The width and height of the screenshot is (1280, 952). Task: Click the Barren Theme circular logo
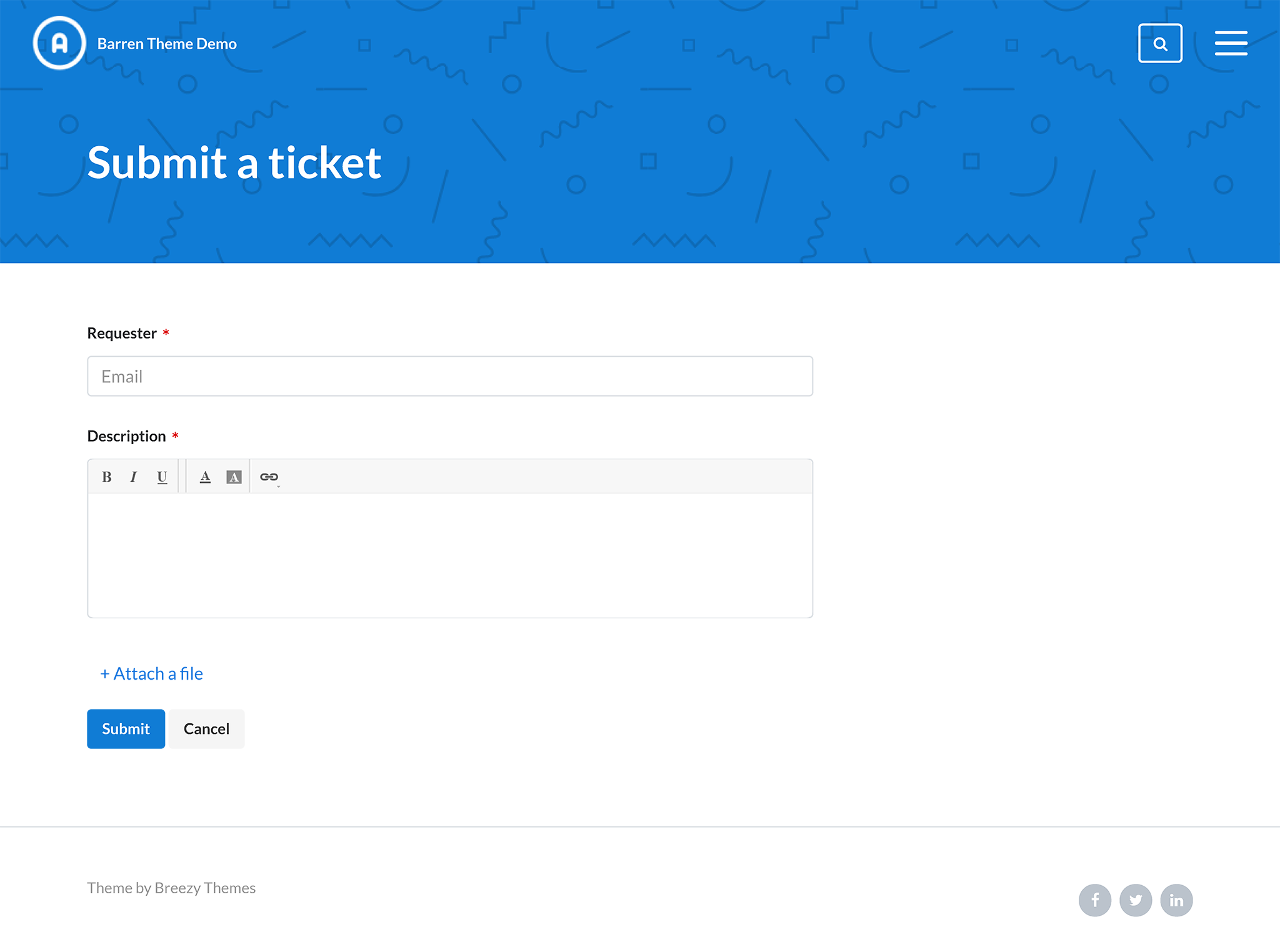[x=59, y=43]
